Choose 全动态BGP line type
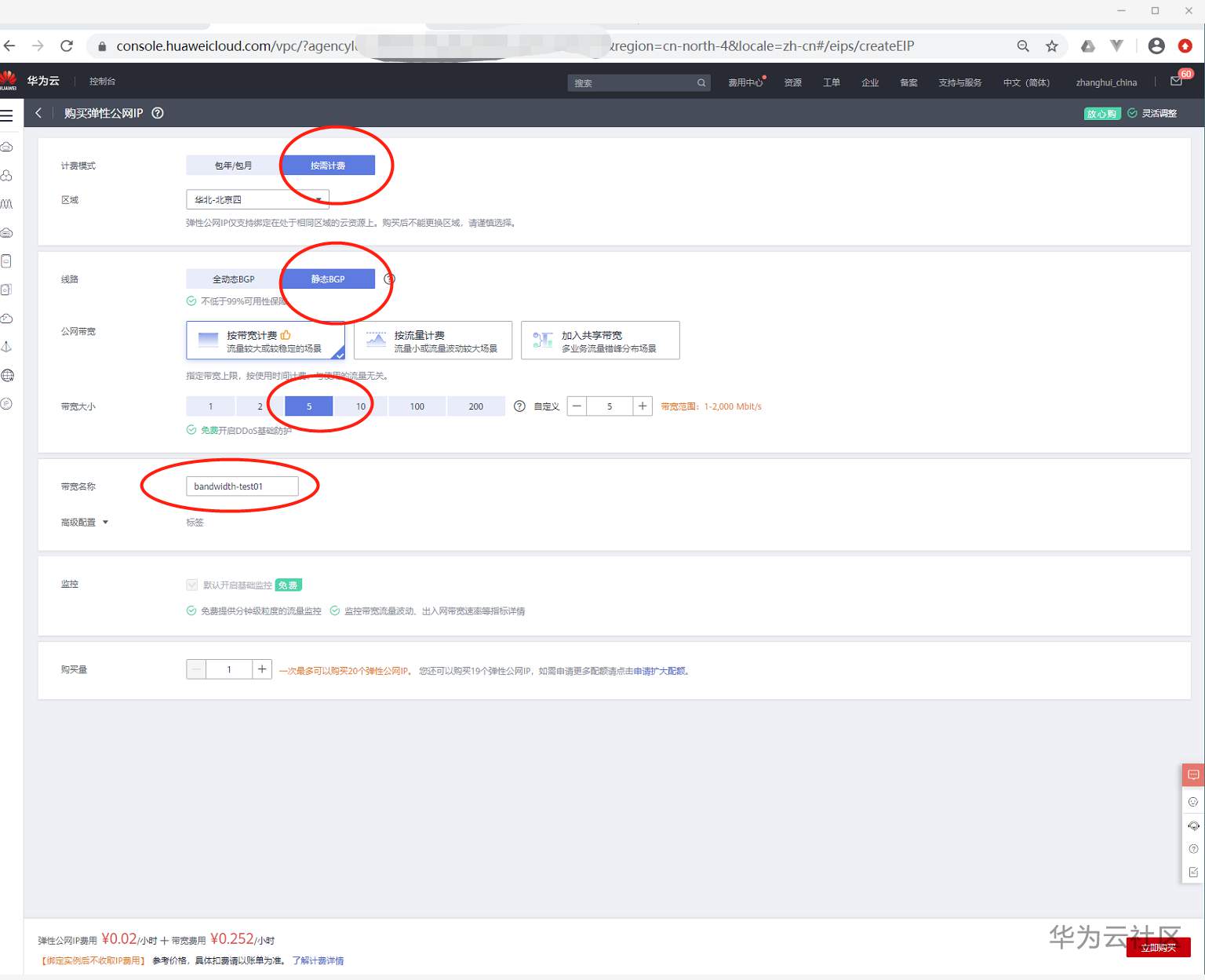Screen dimensions: 1205x980 pos(233,279)
